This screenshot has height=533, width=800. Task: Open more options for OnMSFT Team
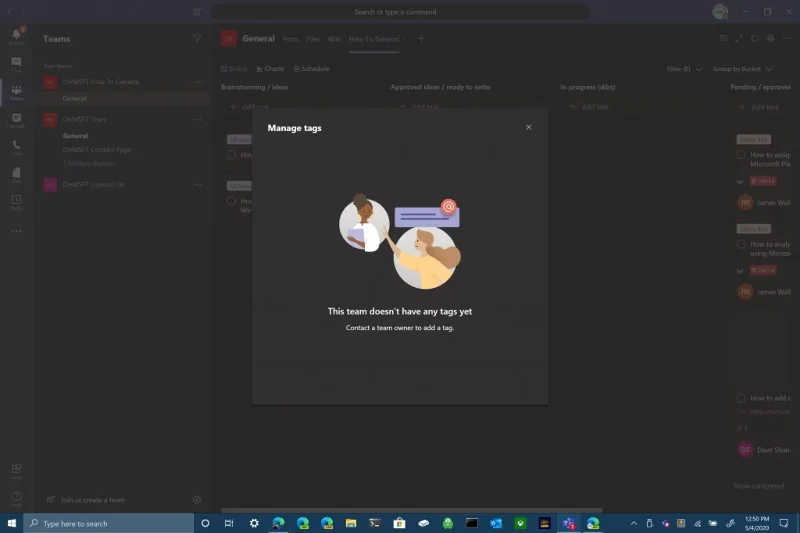click(196, 119)
